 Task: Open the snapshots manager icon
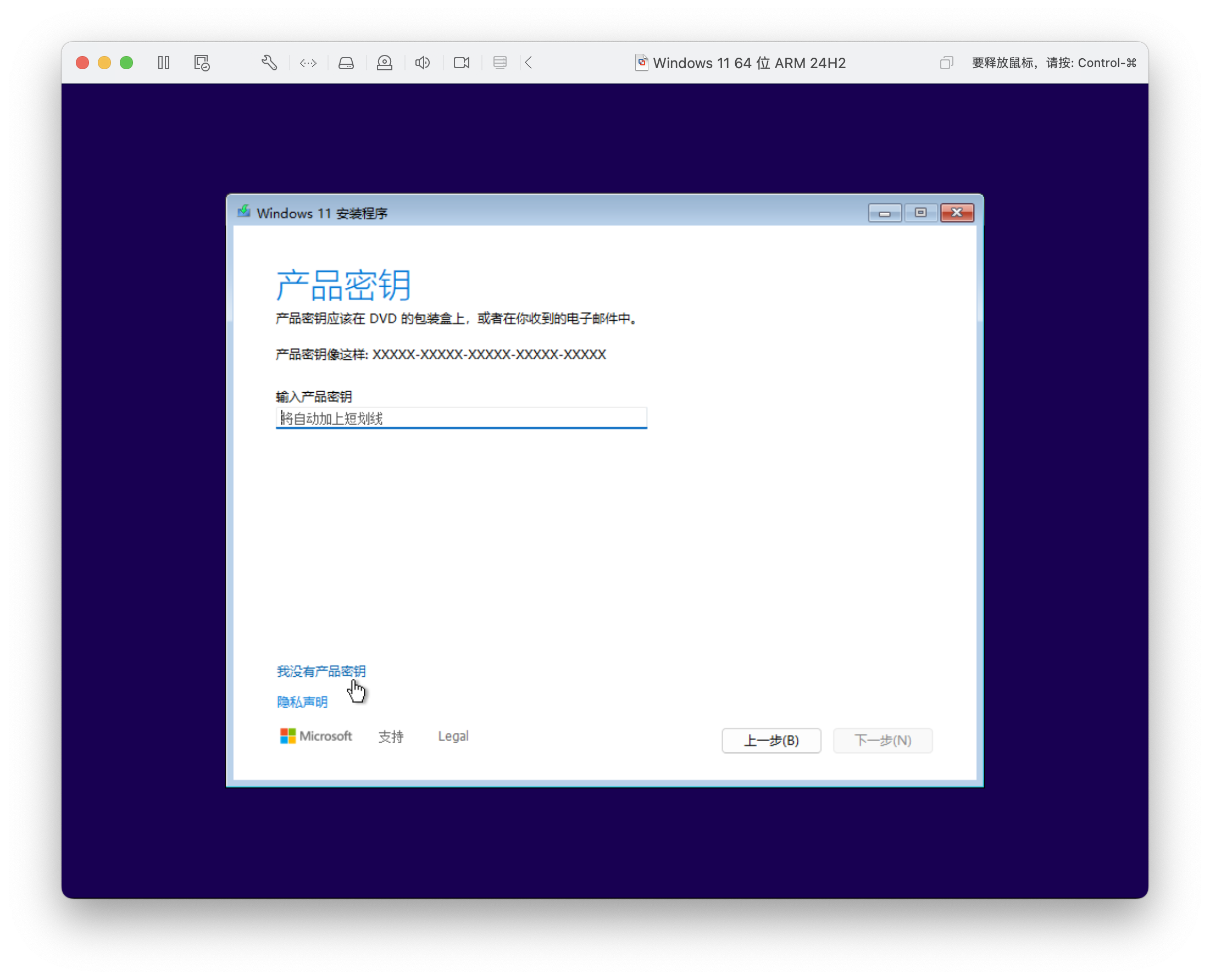click(202, 63)
